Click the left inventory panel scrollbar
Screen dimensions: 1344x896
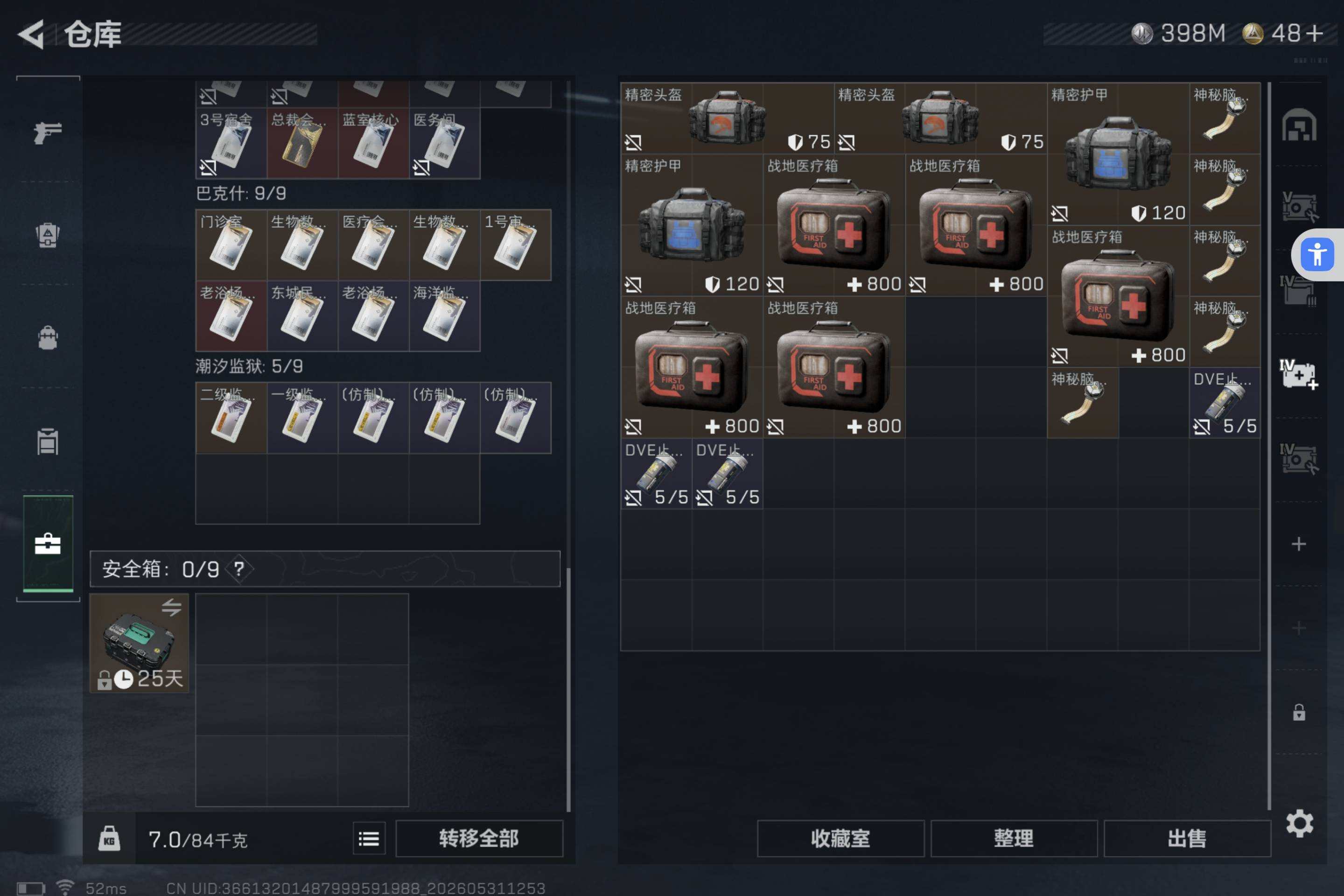click(x=568, y=690)
